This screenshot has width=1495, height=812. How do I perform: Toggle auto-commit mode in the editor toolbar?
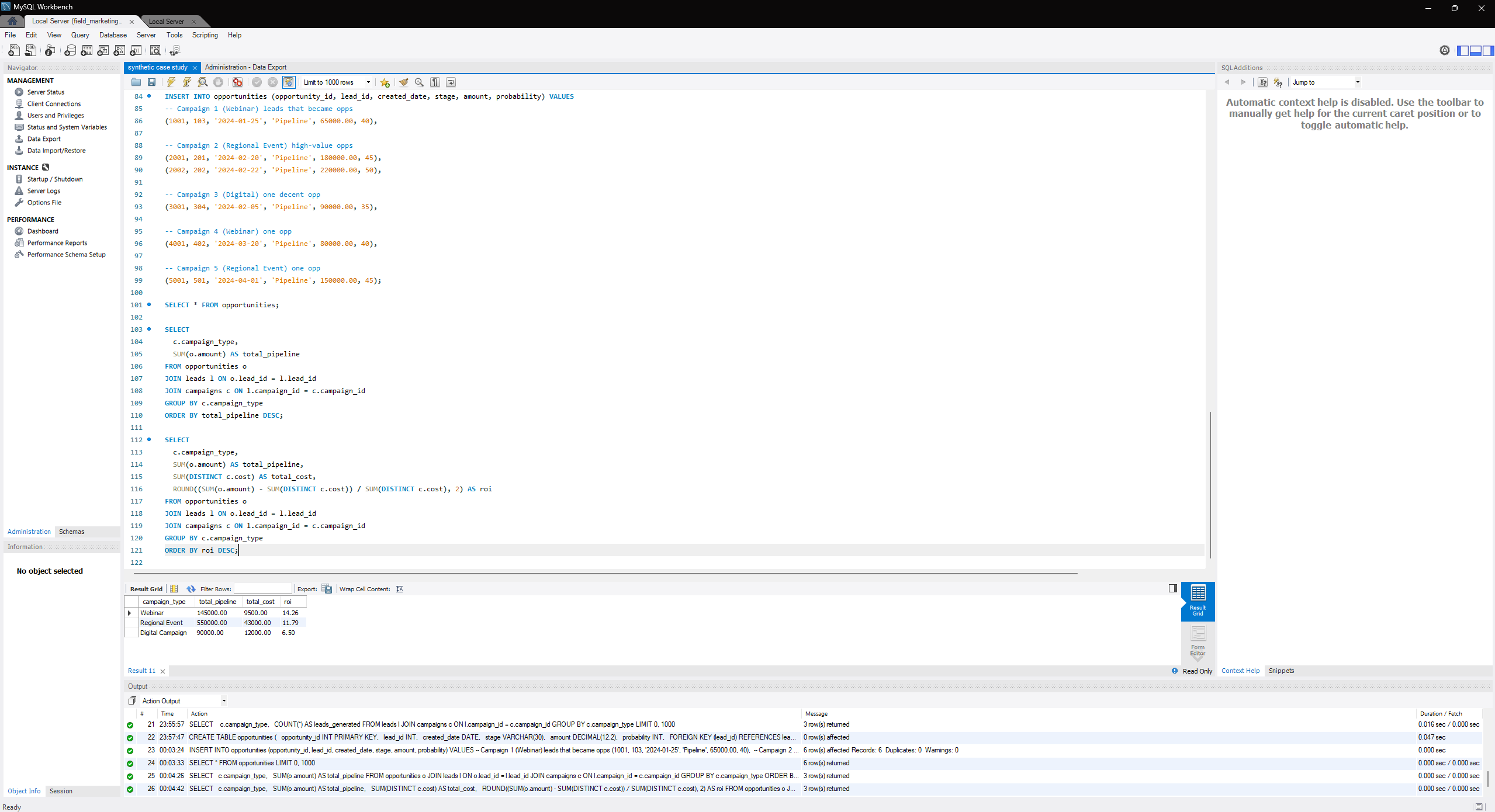click(x=289, y=82)
